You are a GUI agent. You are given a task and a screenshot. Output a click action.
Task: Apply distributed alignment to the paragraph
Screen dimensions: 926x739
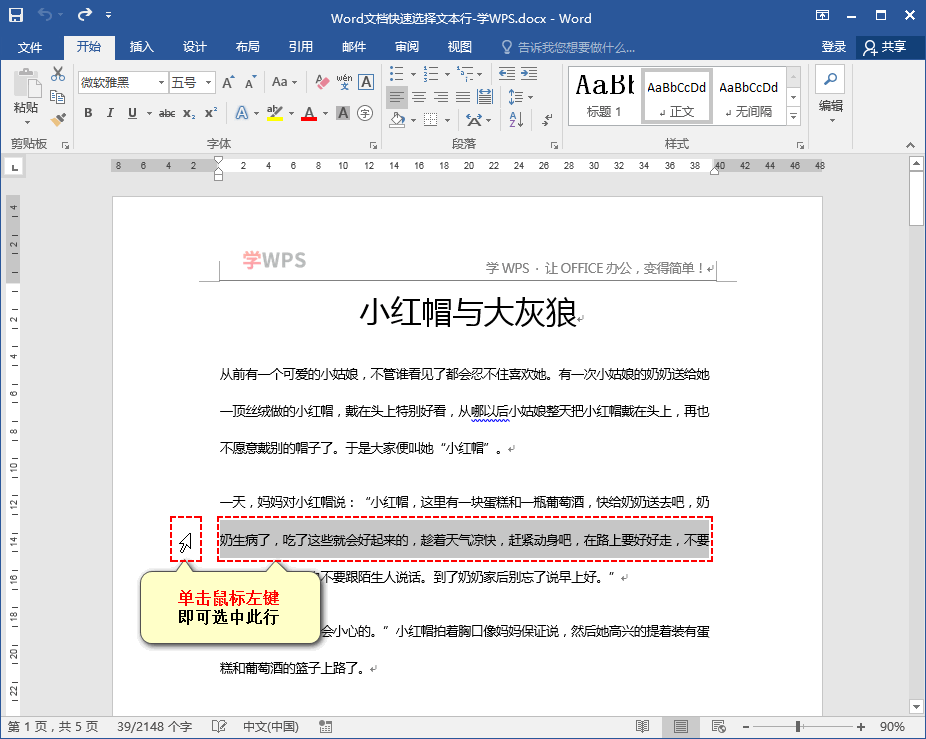click(x=485, y=97)
